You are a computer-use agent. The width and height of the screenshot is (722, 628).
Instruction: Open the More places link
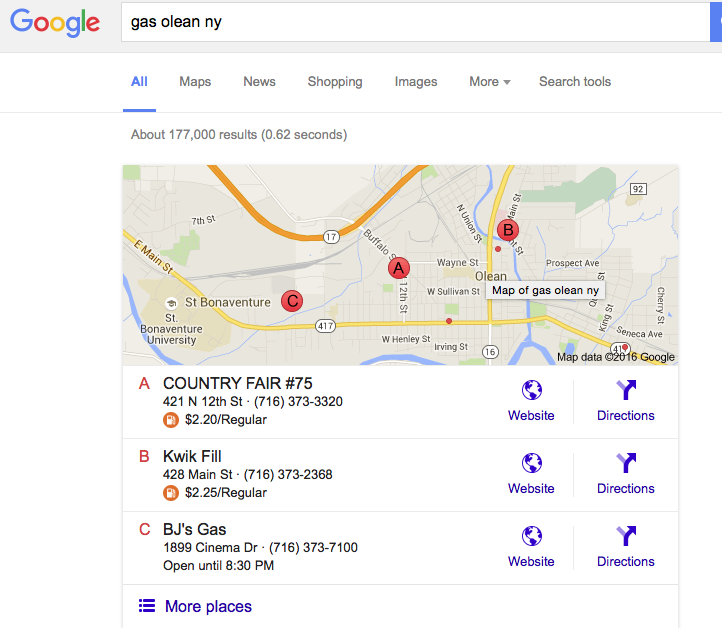(x=208, y=606)
